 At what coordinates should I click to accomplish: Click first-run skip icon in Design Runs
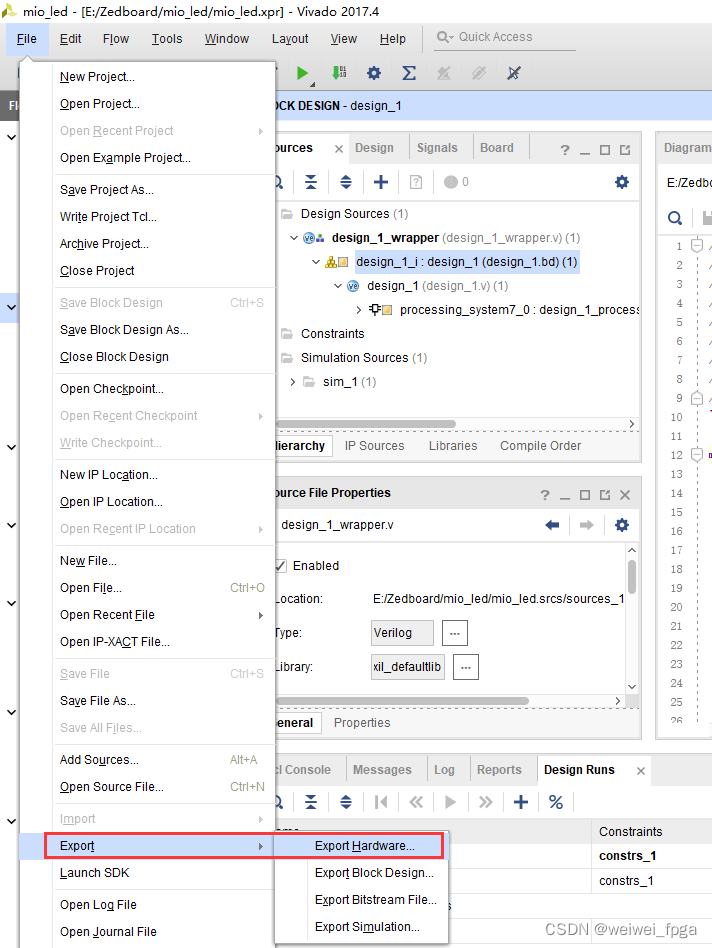click(x=381, y=802)
